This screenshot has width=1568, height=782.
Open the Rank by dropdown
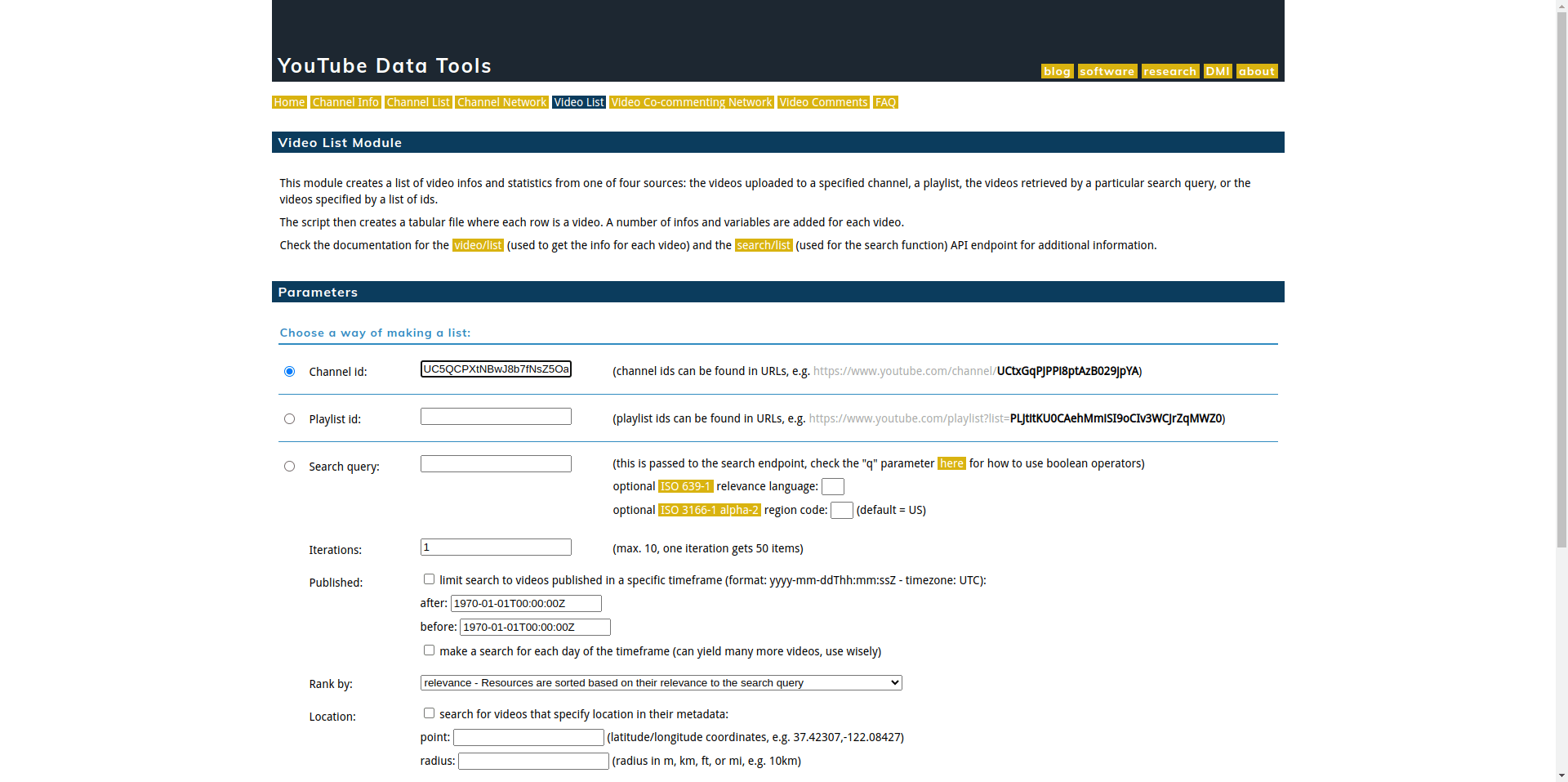click(x=660, y=682)
